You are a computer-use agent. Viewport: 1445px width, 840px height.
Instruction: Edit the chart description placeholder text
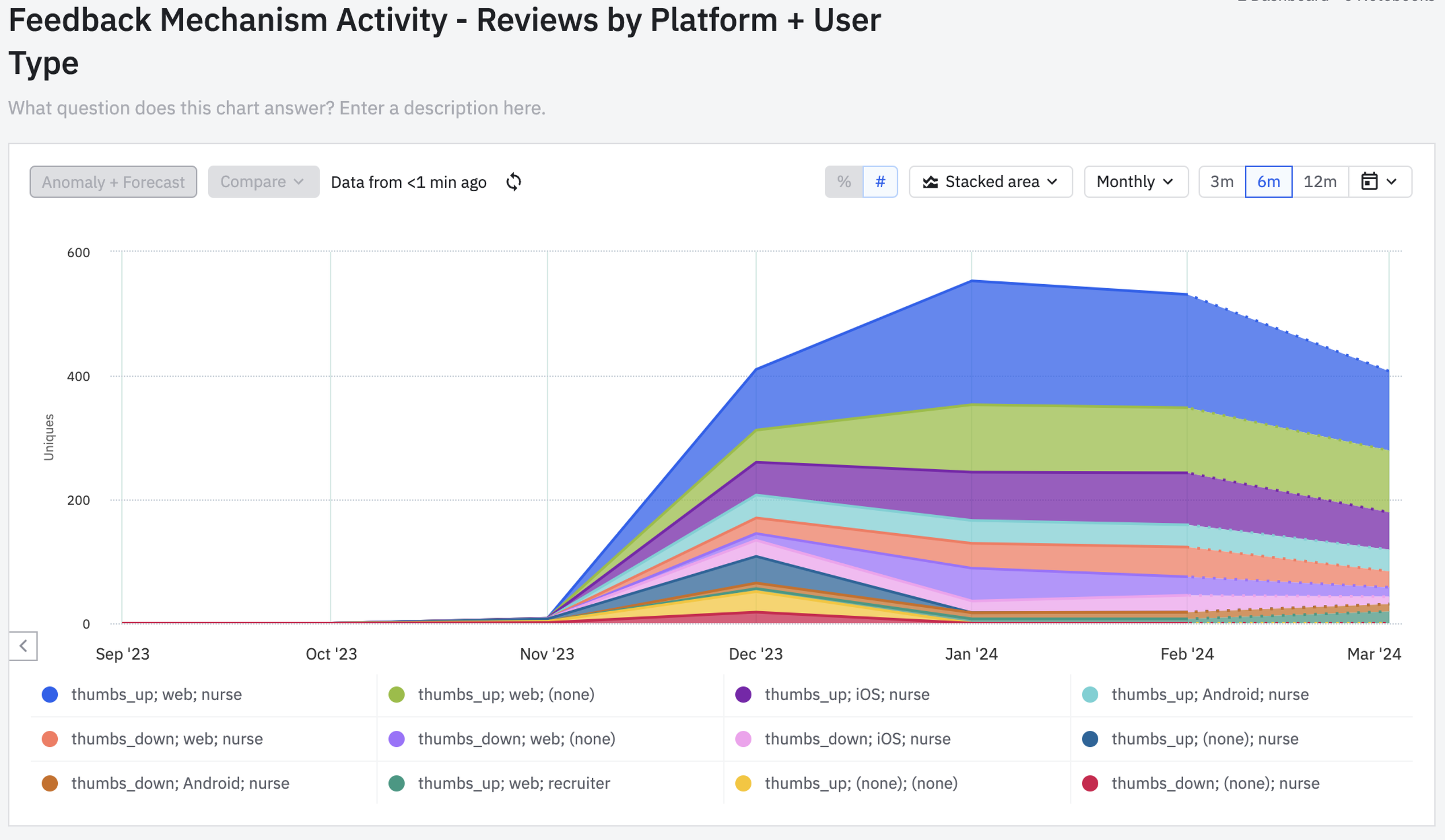276,108
